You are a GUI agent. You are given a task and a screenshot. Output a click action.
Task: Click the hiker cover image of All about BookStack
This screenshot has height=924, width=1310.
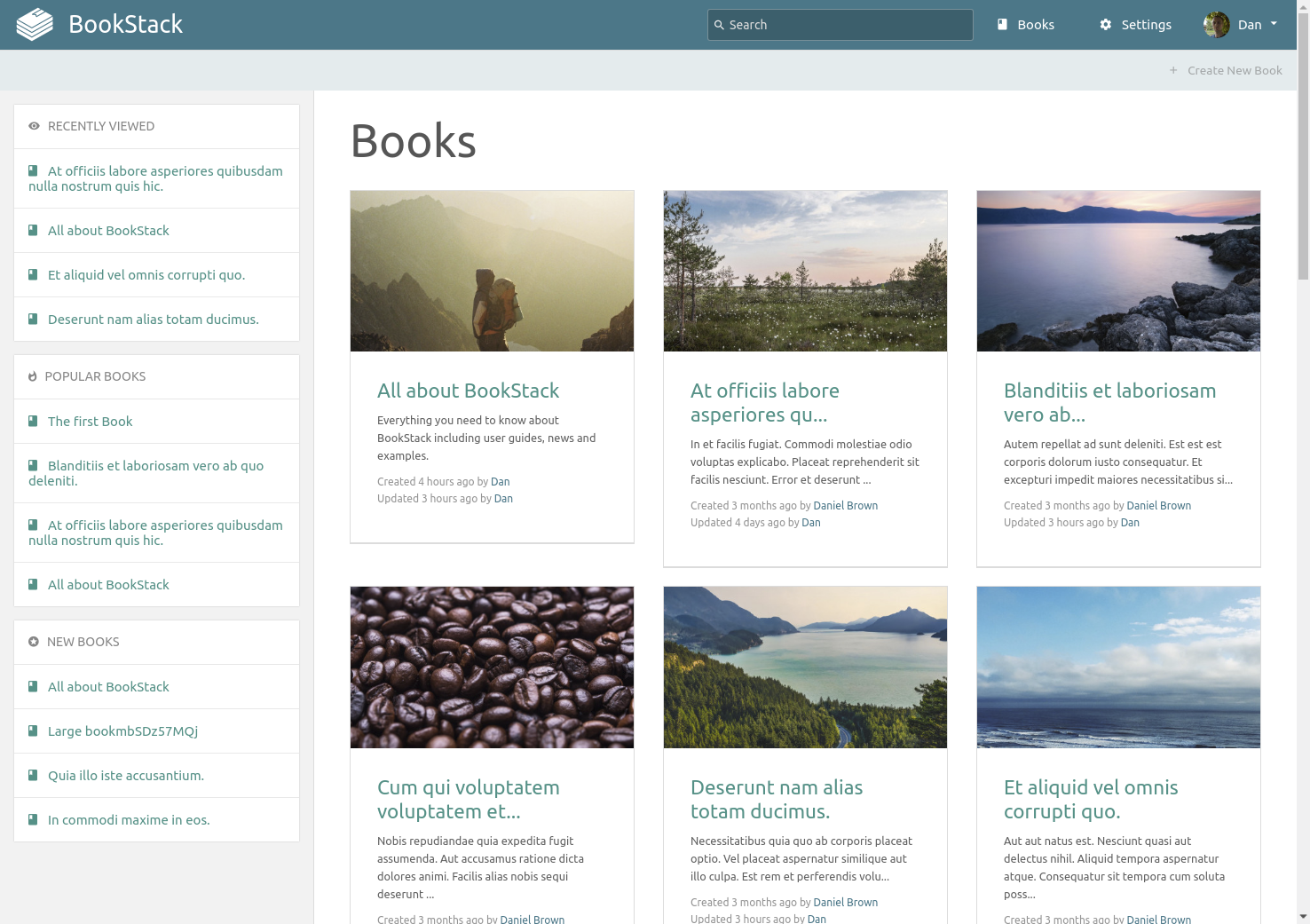pyautogui.click(x=492, y=271)
